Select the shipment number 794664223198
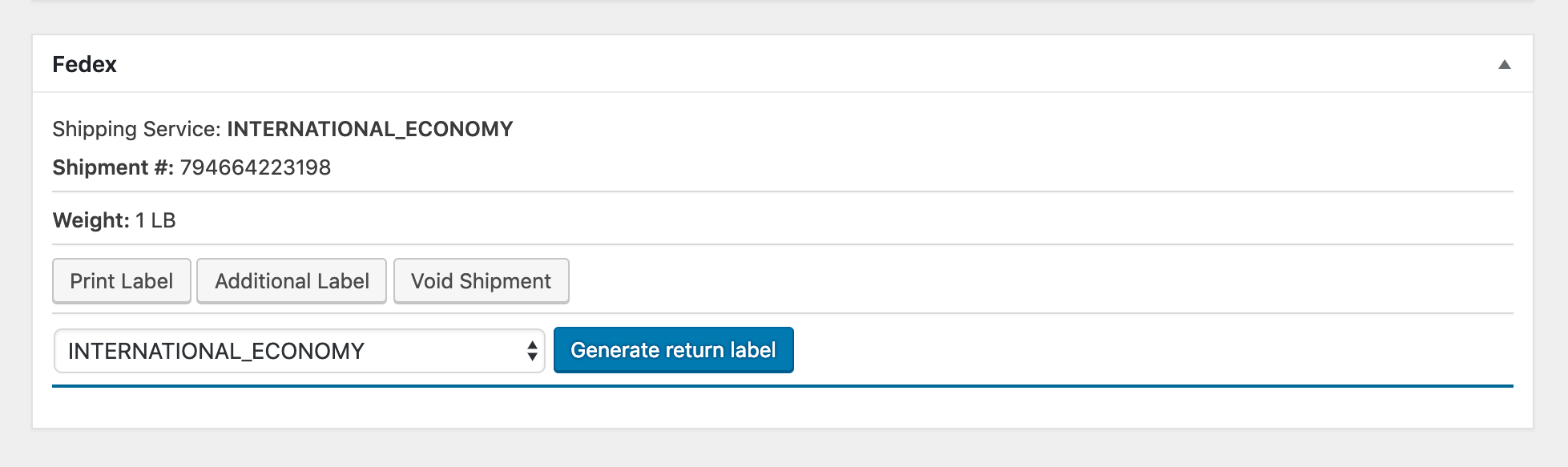 tap(256, 167)
